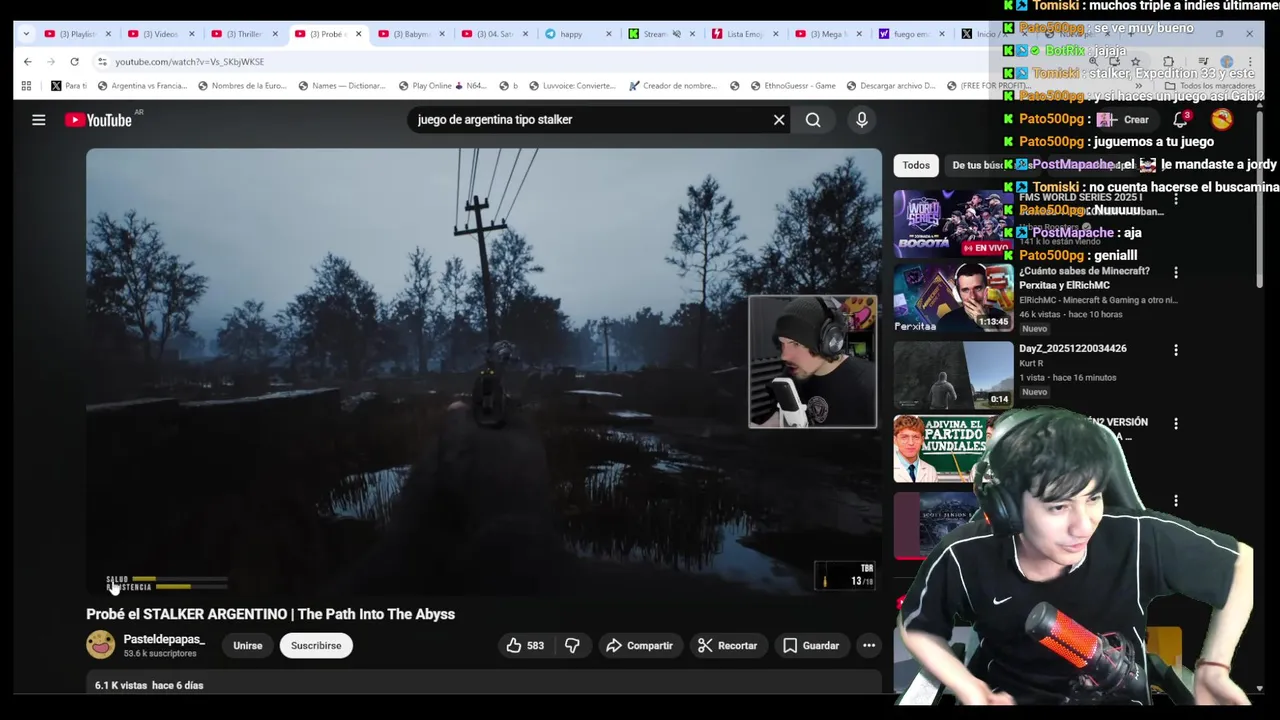This screenshot has height=720, width=1280.
Task: Save video using Guardar
Action: (x=811, y=646)
